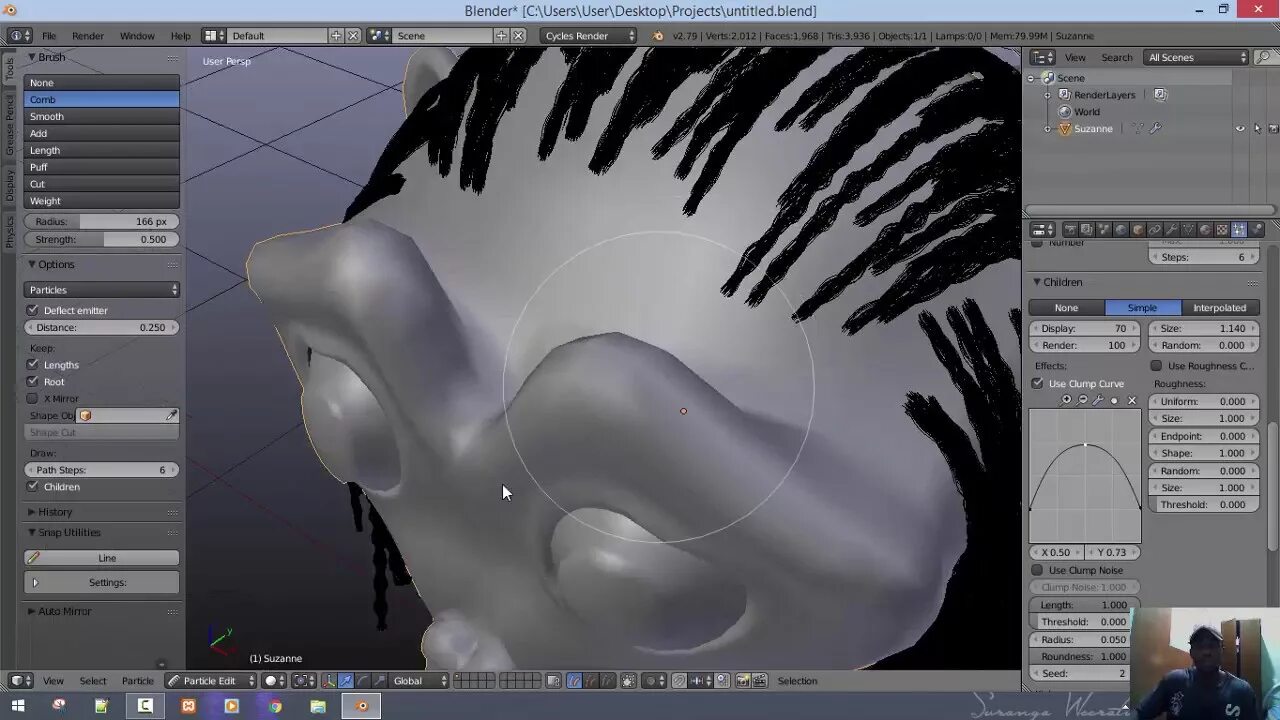Delete point on clump curve with X
This screenshot has width=1280, height=720.
(1132, 400)
